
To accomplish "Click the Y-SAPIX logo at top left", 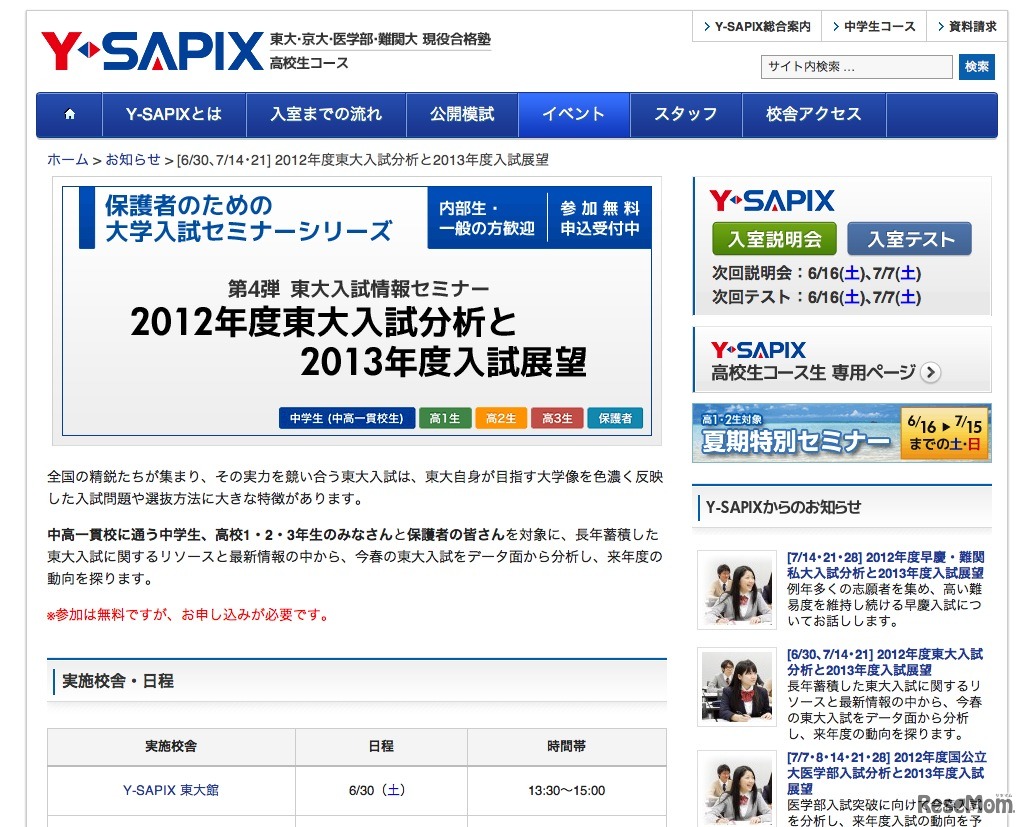I will (x=151, y=50).
